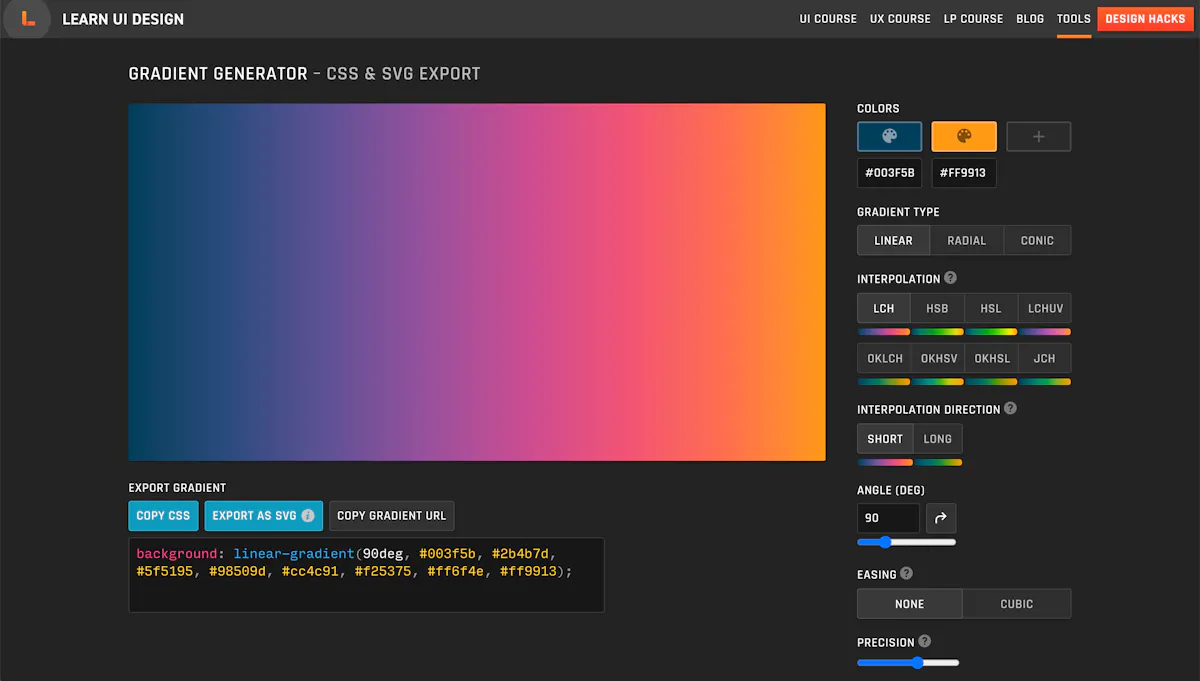The height and width of the screenshot is (681, 1200).
Task: Choose HSB interpolation mode
Action: click(x=937, y=308)
